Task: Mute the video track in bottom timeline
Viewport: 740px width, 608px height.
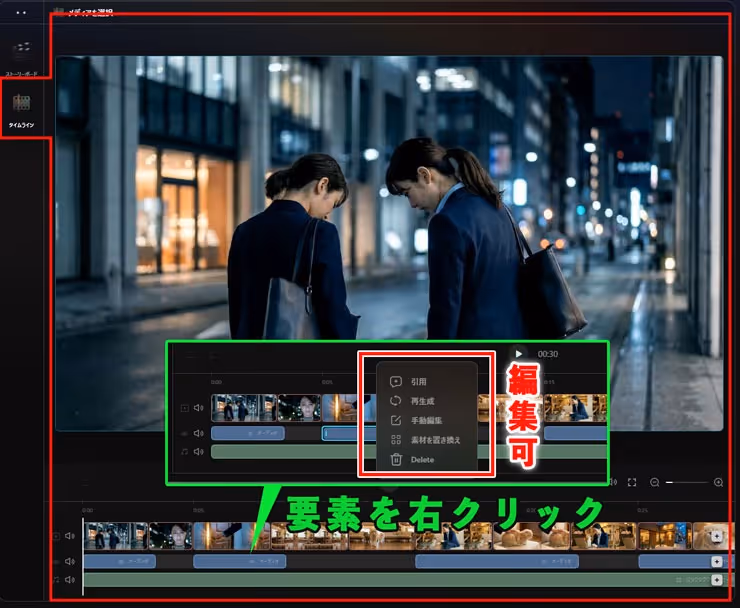Action: click(70, 536)
